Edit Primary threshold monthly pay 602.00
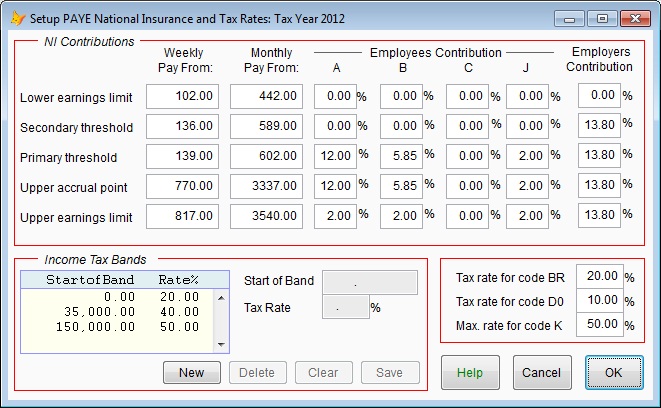661x408 pixels. (x=266, y=156)
